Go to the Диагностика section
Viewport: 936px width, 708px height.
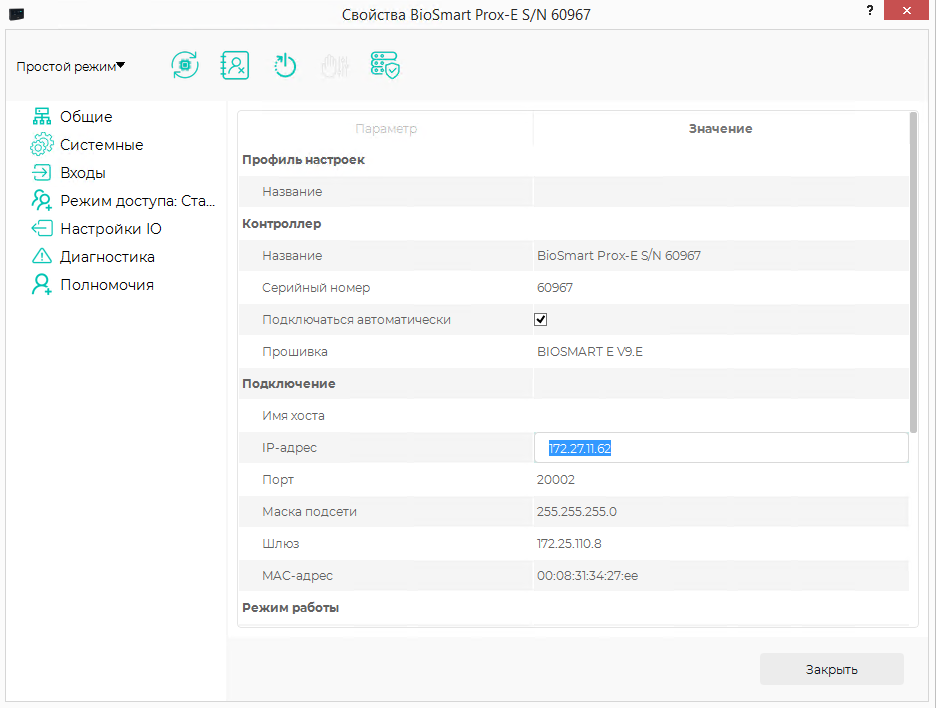point(107,257)
